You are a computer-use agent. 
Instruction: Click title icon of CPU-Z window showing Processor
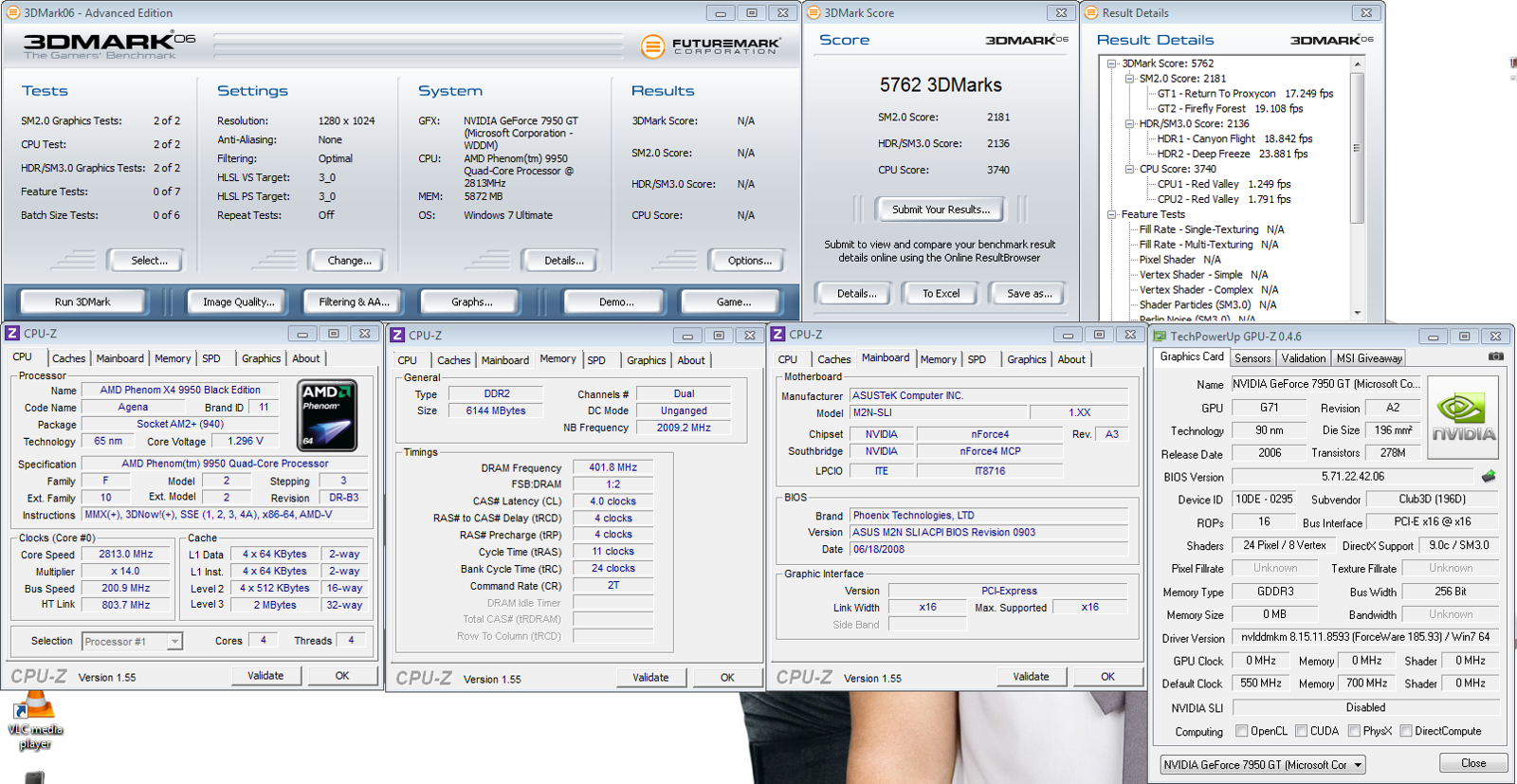[13, 334]
